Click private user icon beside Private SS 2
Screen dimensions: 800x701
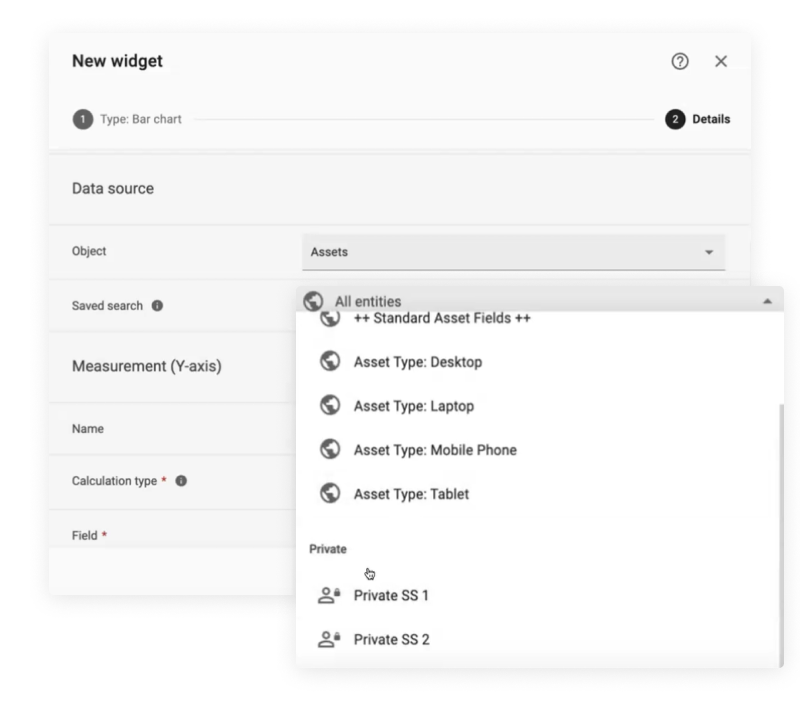click(327, 640)
